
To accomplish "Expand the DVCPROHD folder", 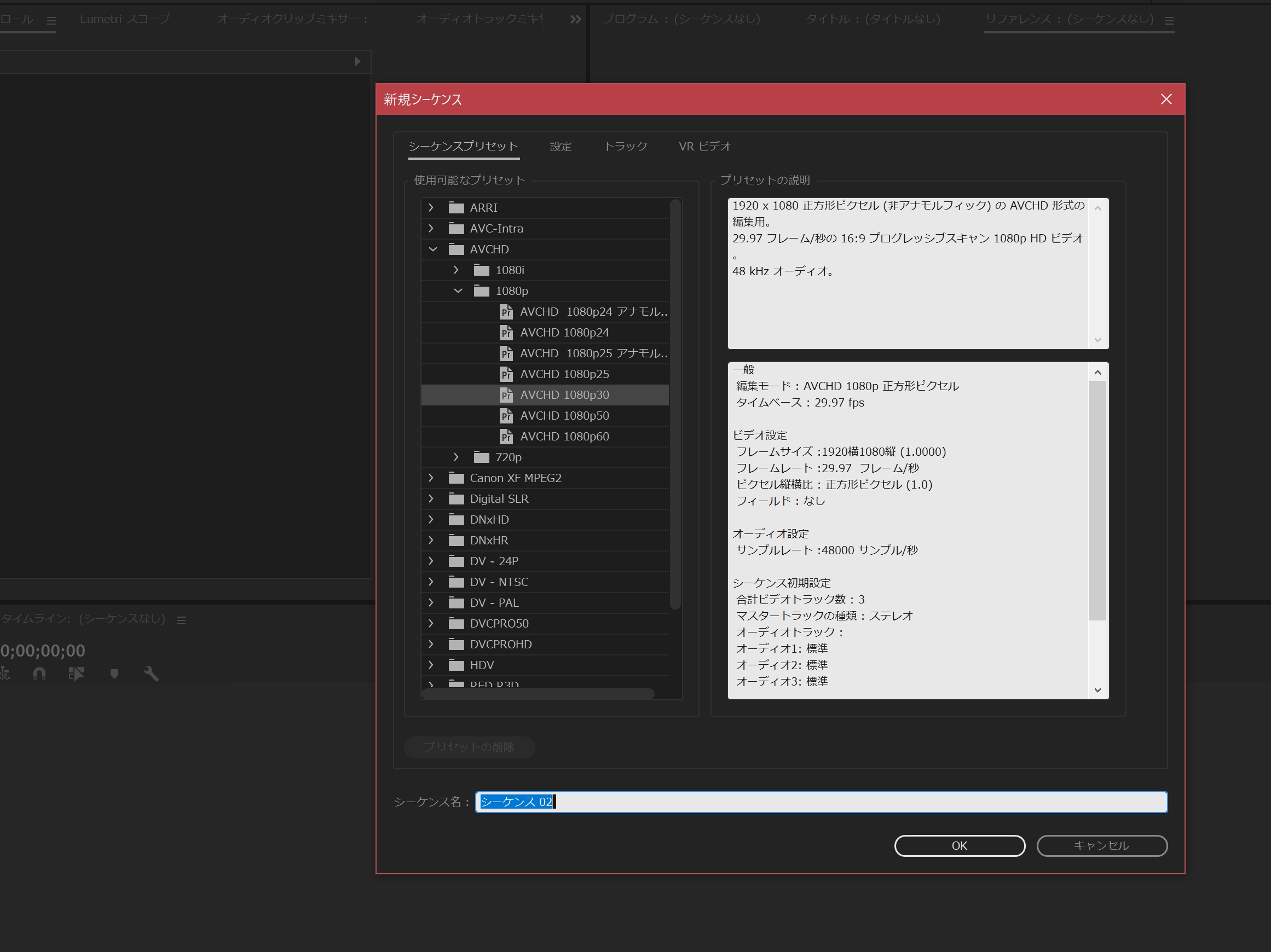I will coord(431,644).
